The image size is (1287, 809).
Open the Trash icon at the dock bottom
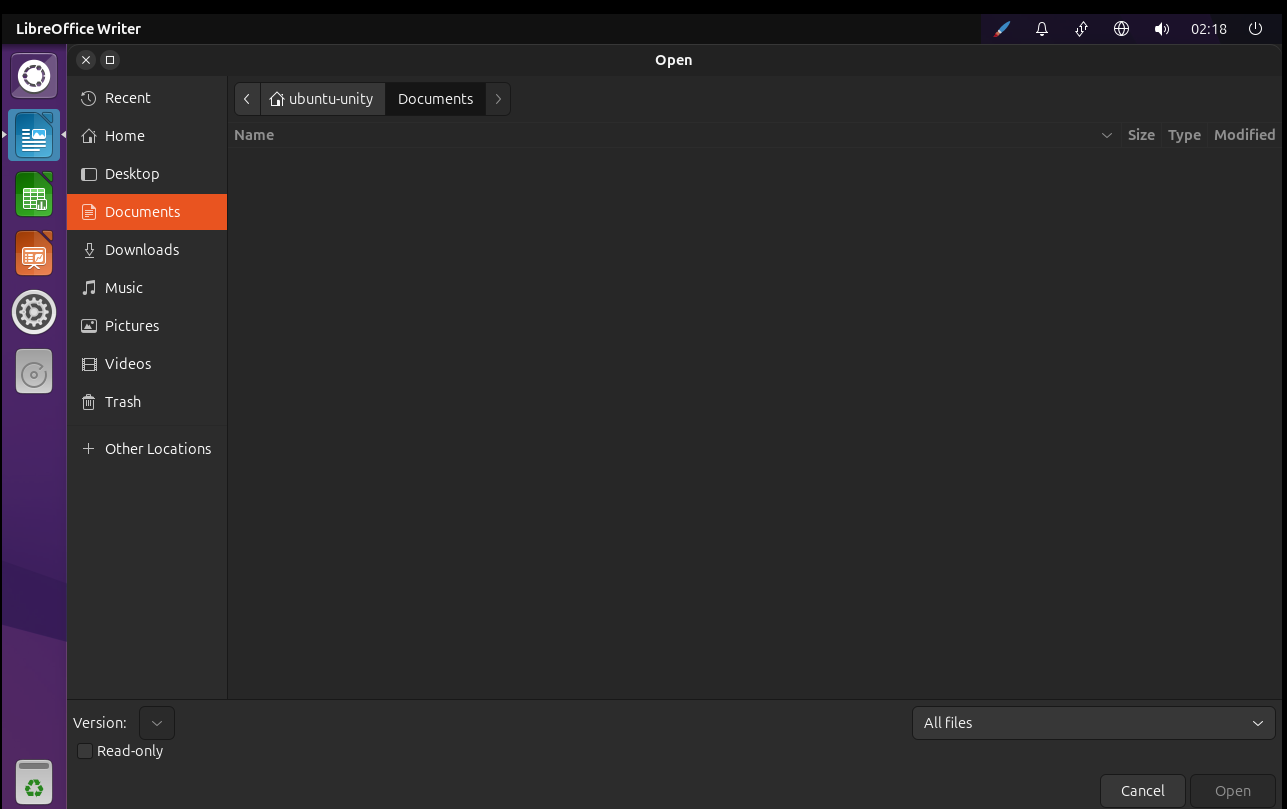tap(34, 781)
